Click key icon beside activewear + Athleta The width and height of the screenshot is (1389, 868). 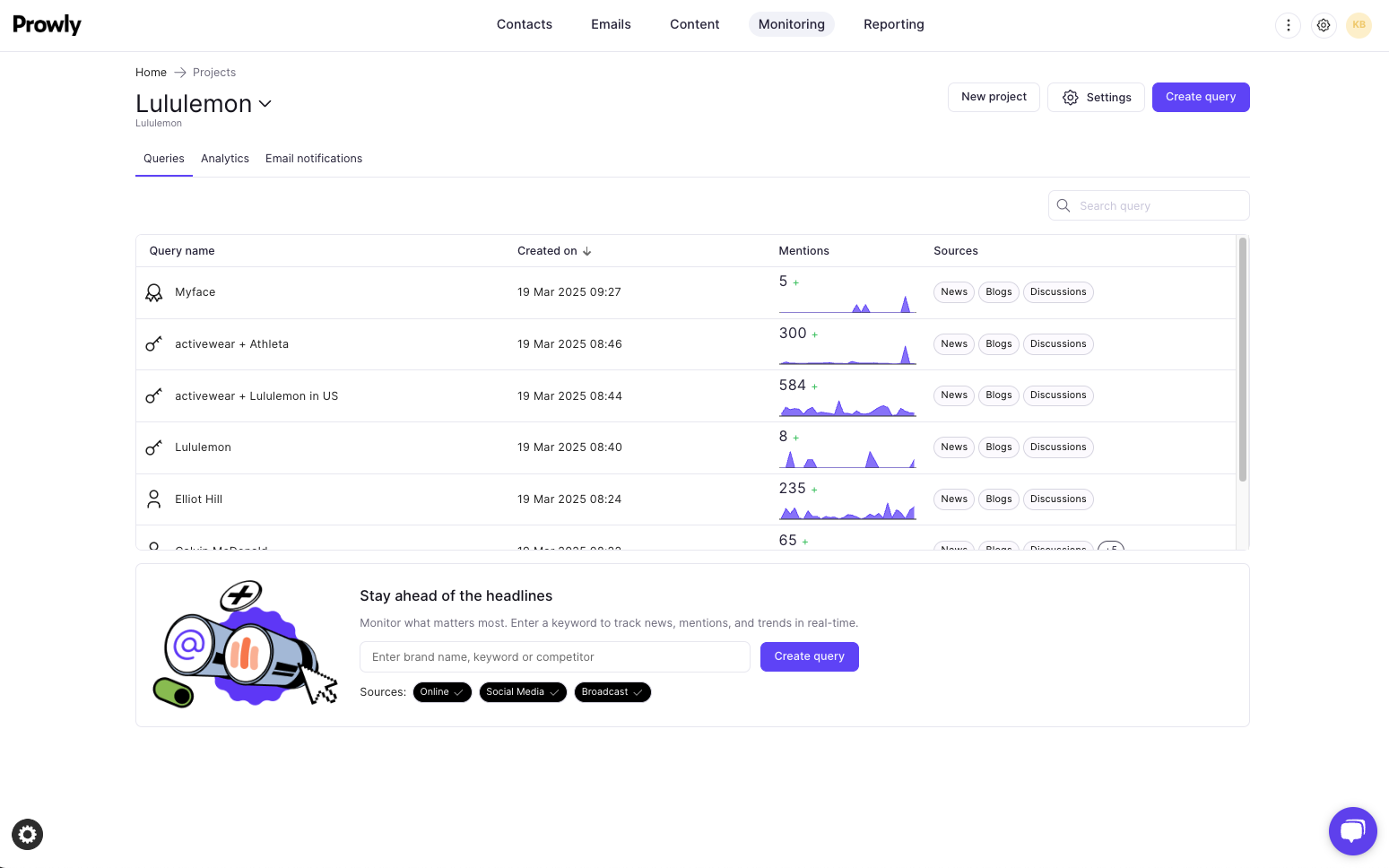pyautogui.click(x=154, y=344)
